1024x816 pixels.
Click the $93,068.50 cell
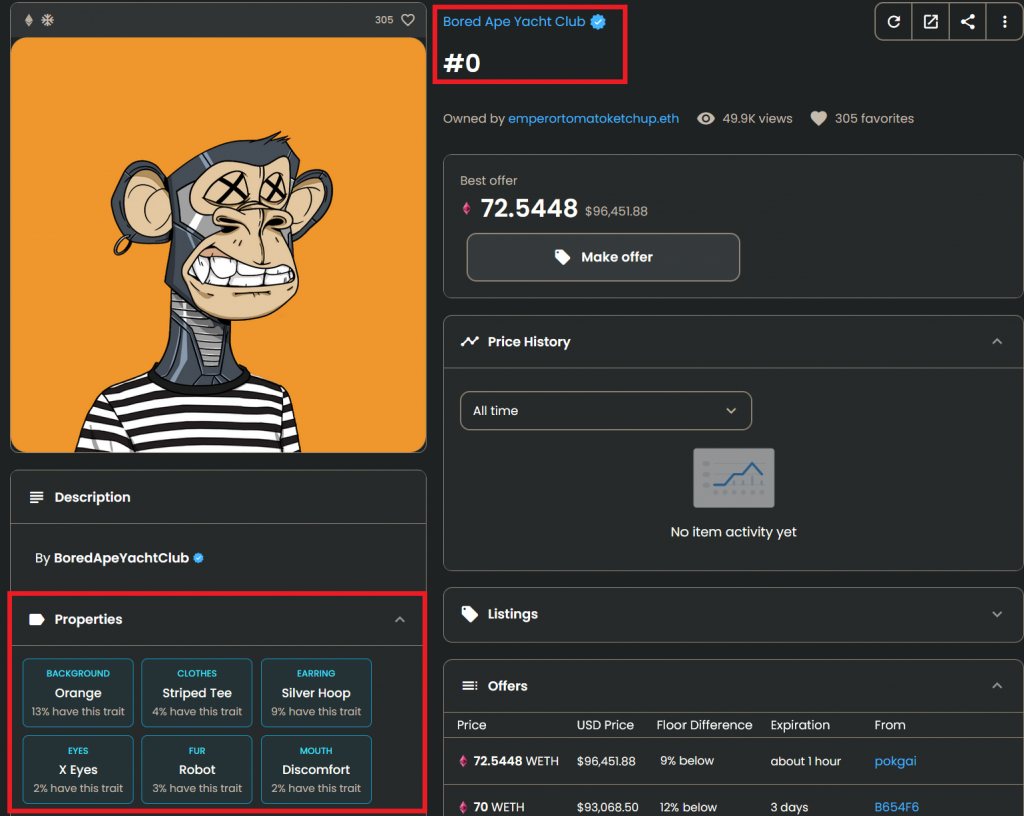(x=607, y=807)
